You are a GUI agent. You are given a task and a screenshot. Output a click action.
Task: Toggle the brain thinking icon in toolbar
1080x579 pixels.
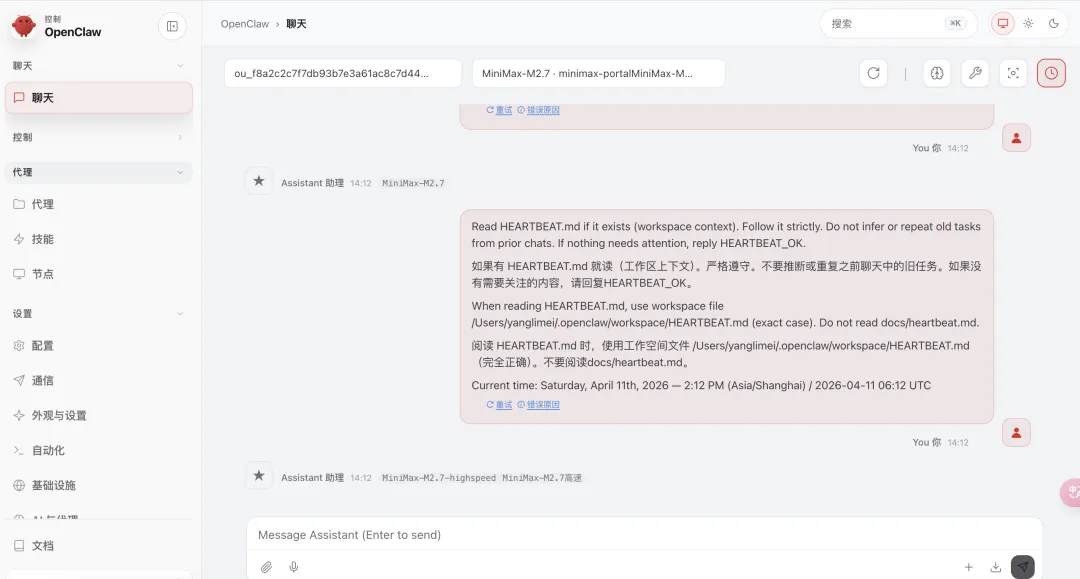click(x=937, y=73)
